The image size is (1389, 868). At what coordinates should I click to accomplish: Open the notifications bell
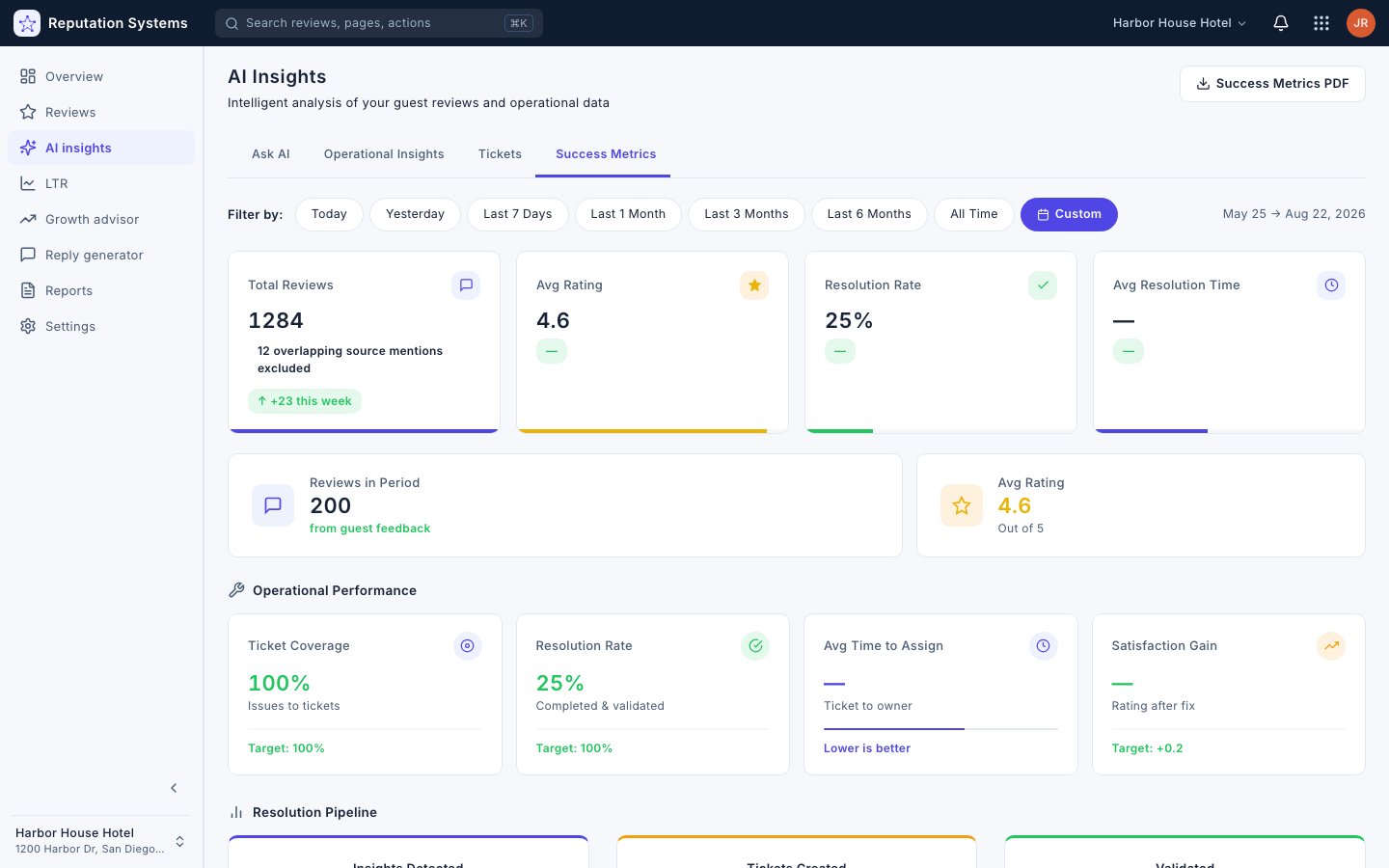[x=1281, y=23]
